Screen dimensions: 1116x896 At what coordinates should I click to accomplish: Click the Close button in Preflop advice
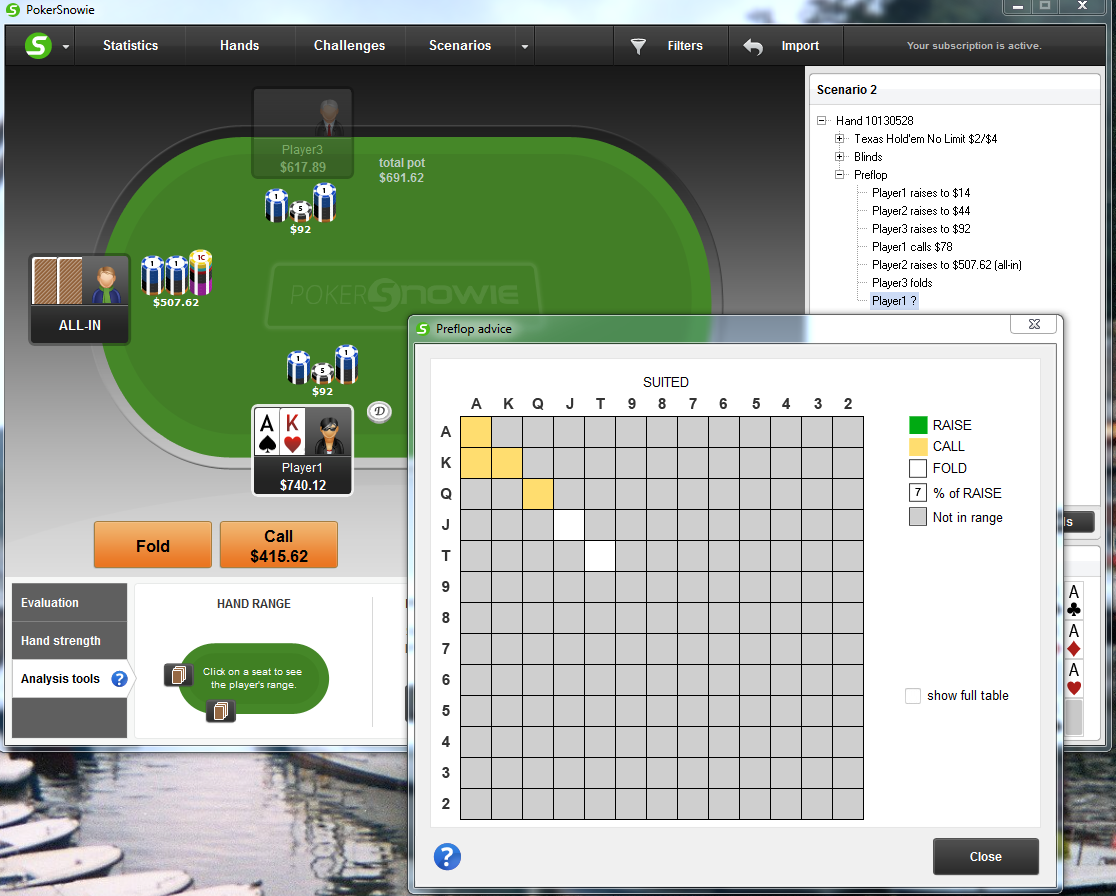pyautogui.click(x=986, y=857)
